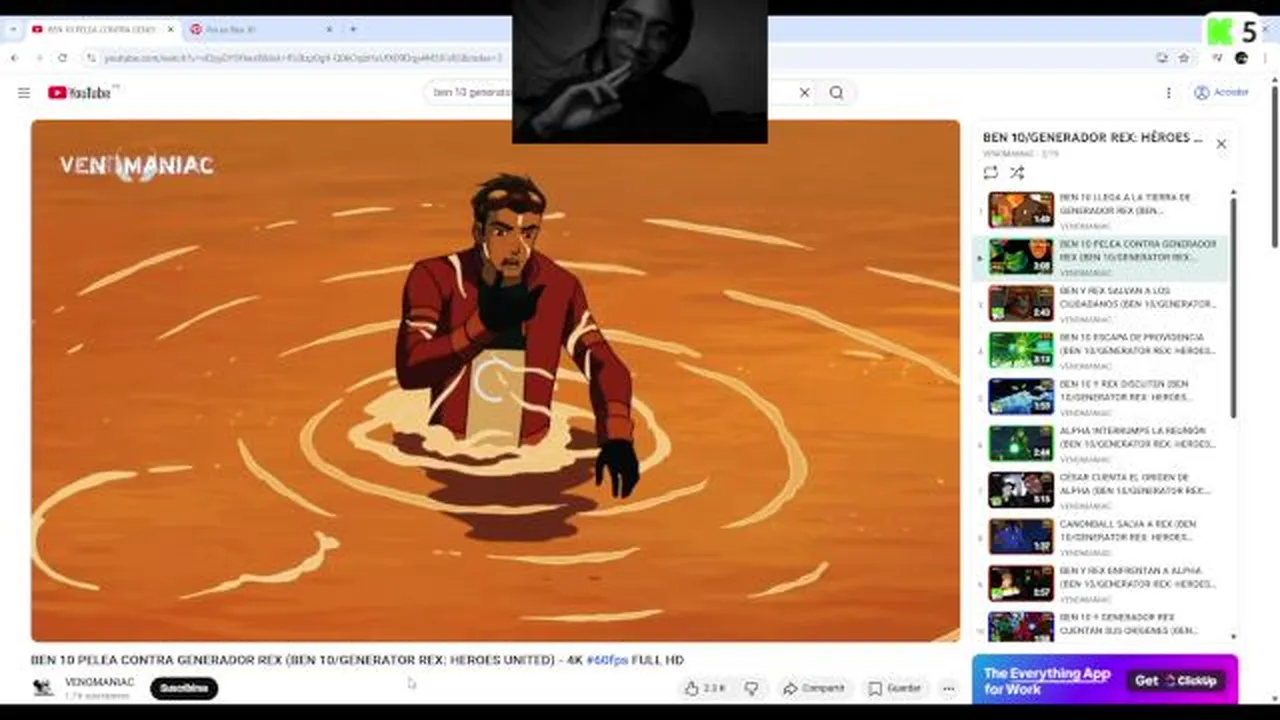Open the ClickUp Everything App ad banner
The height and width of the screenshot is (720, 1280).
click(1105, 680)
